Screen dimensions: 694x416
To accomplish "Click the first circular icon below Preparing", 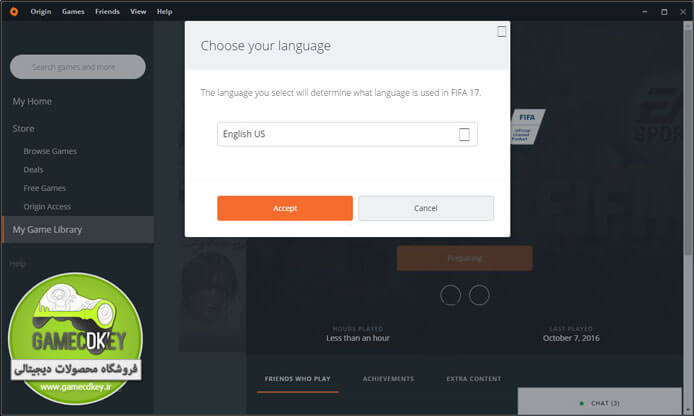I will coord(451,295).
